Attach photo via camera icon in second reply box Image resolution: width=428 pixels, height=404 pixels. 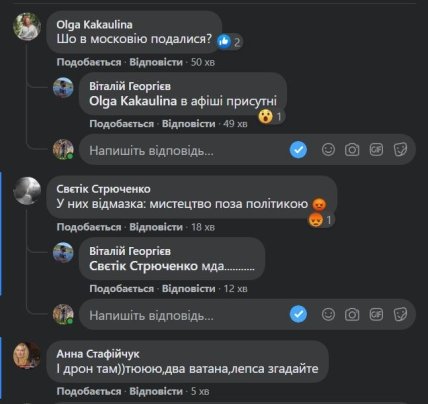click(x=352, y=314)
